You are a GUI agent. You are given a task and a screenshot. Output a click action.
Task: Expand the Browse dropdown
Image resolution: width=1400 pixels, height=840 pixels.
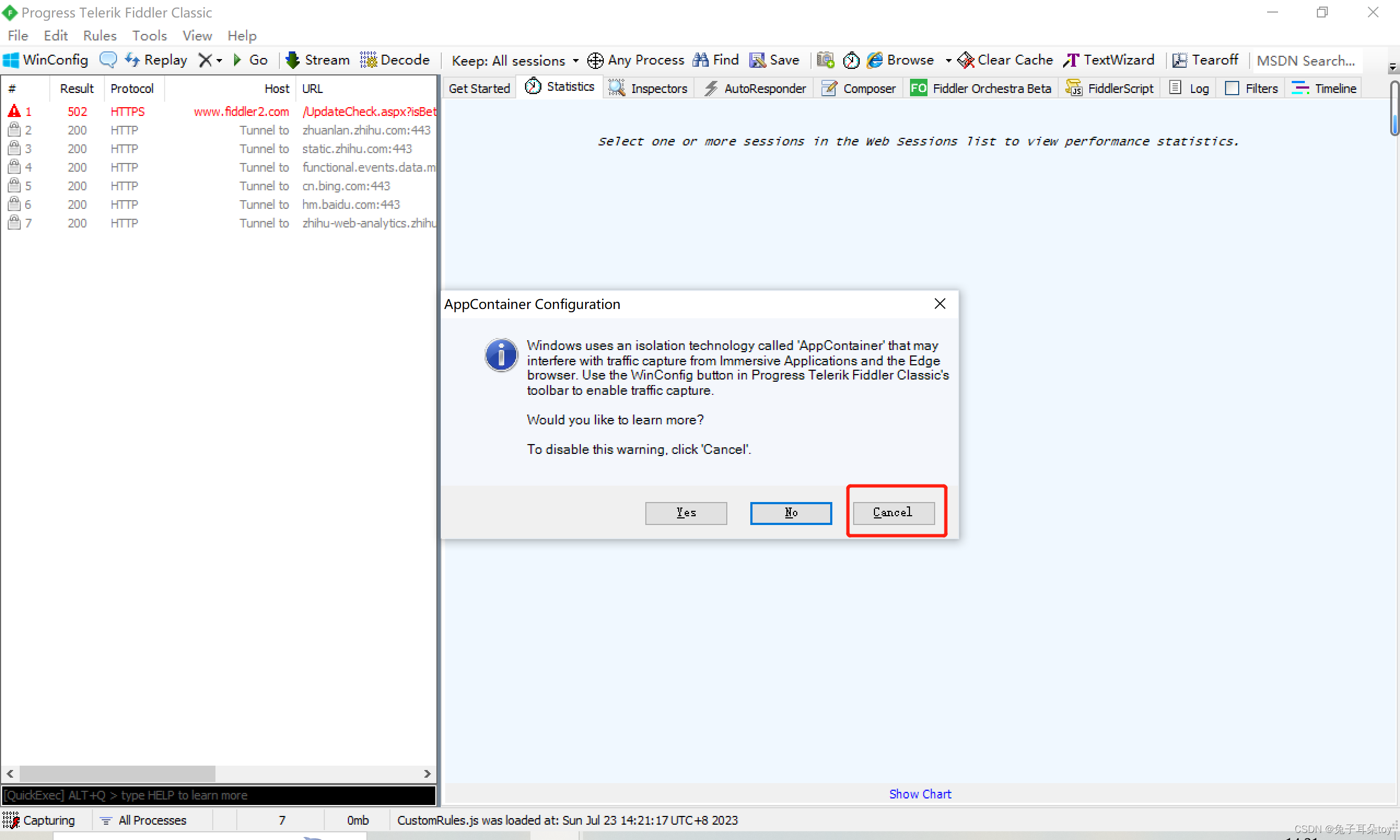945,60
